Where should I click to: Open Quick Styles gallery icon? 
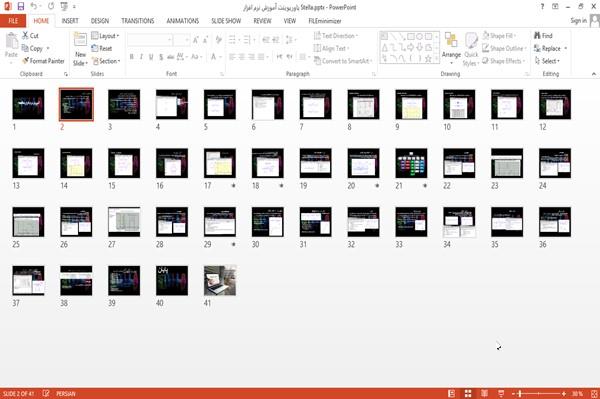pyautogui.click(x=471, y=41)
